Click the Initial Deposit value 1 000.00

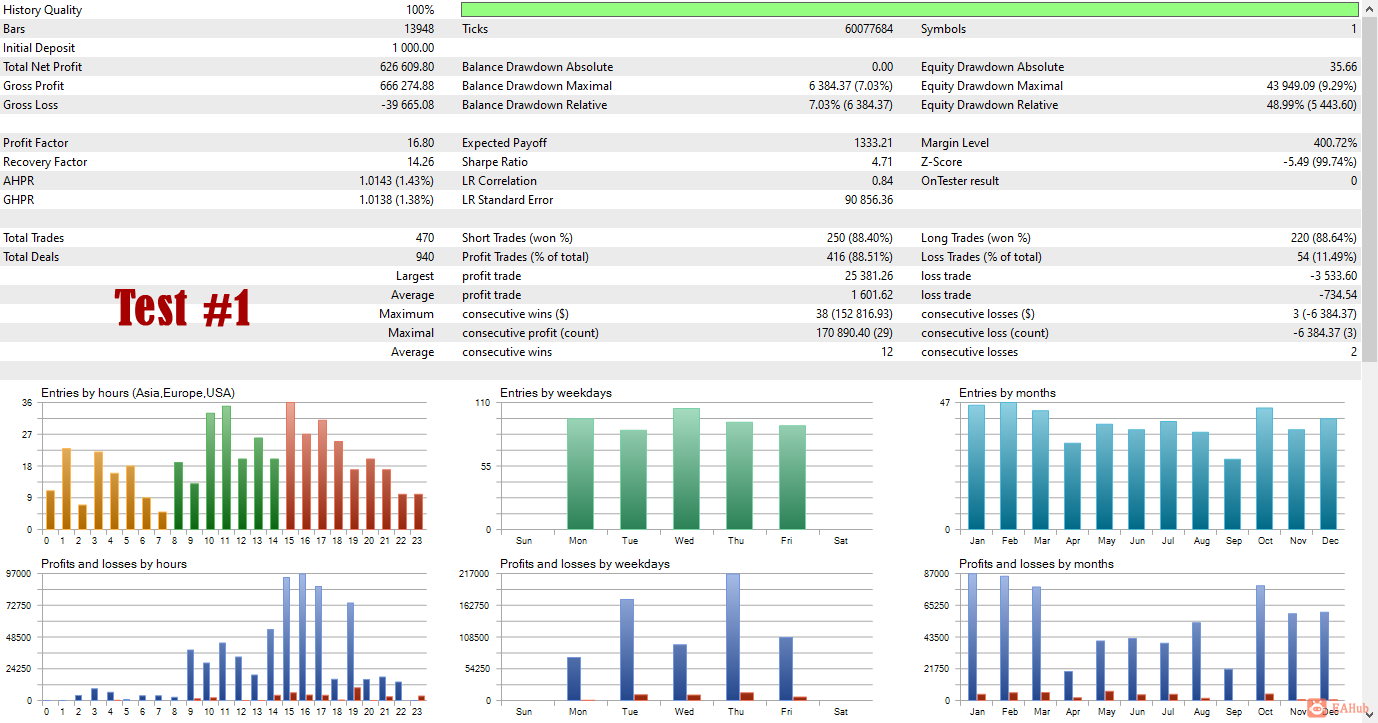coord(412,48)
